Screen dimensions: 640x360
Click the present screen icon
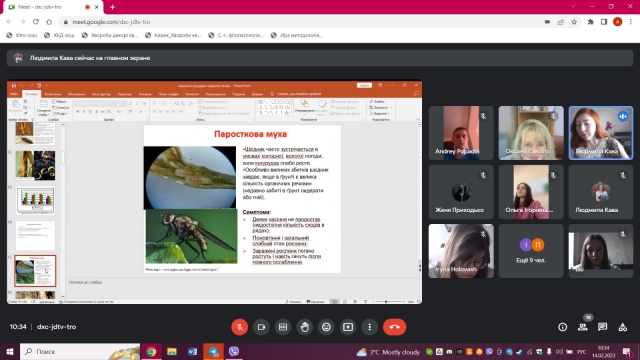348,327
